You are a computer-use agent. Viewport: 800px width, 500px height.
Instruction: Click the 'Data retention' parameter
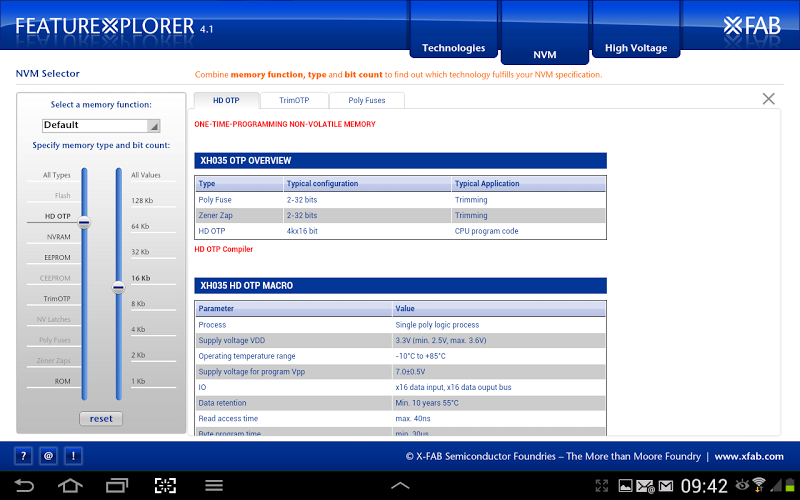pos(222,403)
